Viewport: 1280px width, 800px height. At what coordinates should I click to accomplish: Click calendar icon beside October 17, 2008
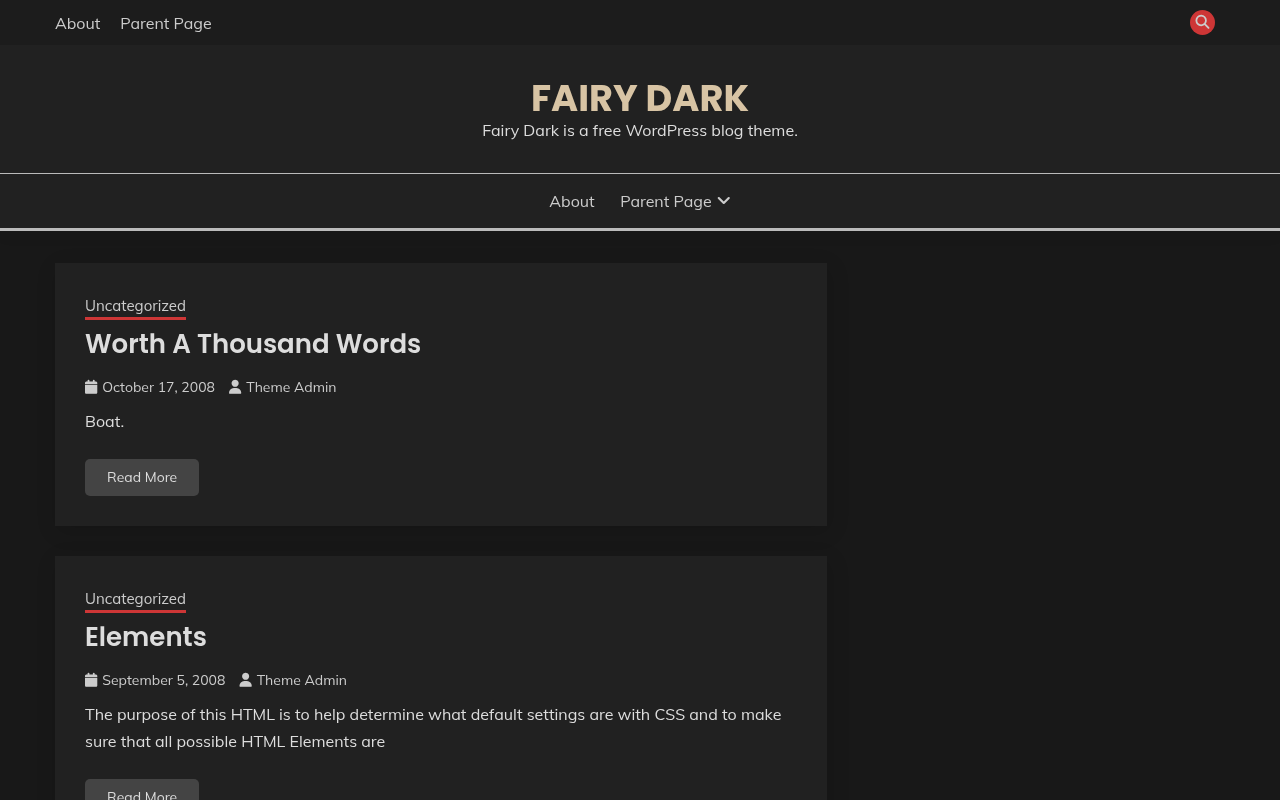(x=91, y=387)
